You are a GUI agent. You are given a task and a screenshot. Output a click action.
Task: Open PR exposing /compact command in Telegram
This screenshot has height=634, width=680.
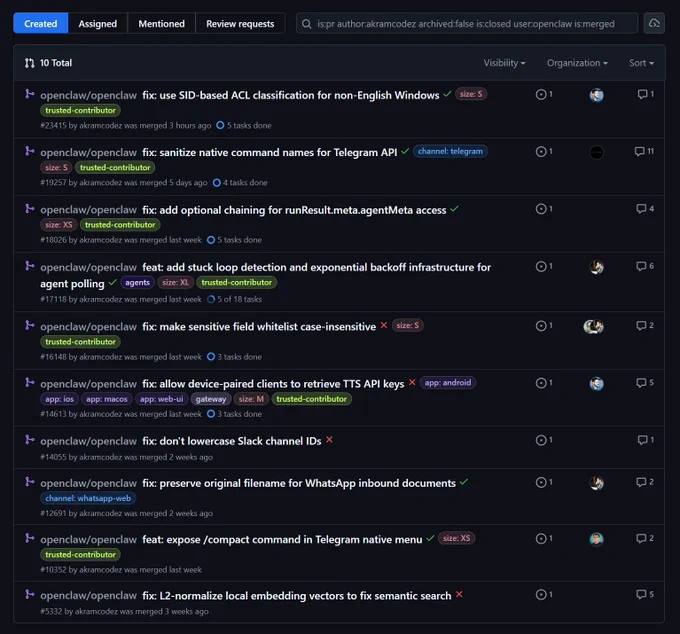[x=282, y=539]
